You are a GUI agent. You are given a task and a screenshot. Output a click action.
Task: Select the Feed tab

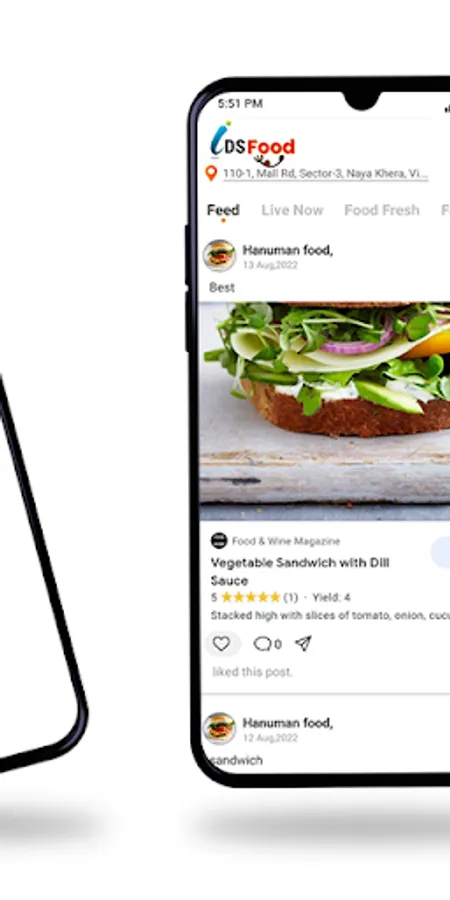point(223,210)
